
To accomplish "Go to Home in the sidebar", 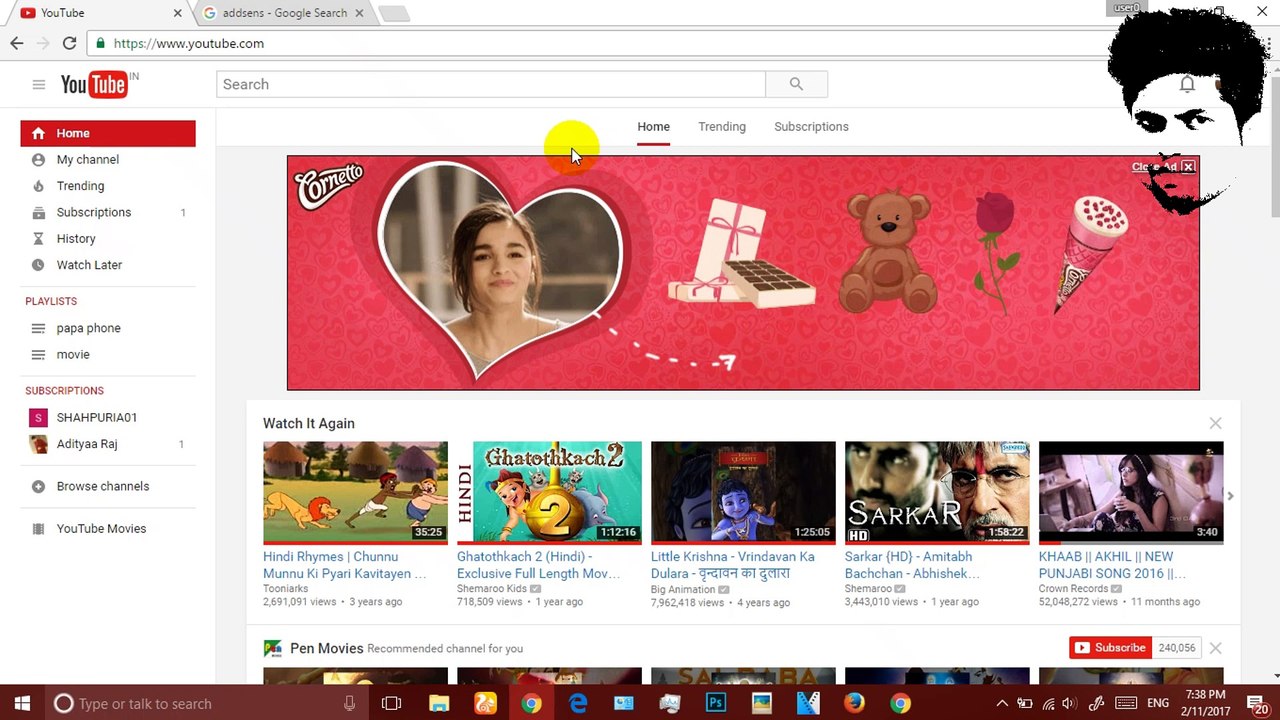I will pyautogui.click(x=108, y=133).
